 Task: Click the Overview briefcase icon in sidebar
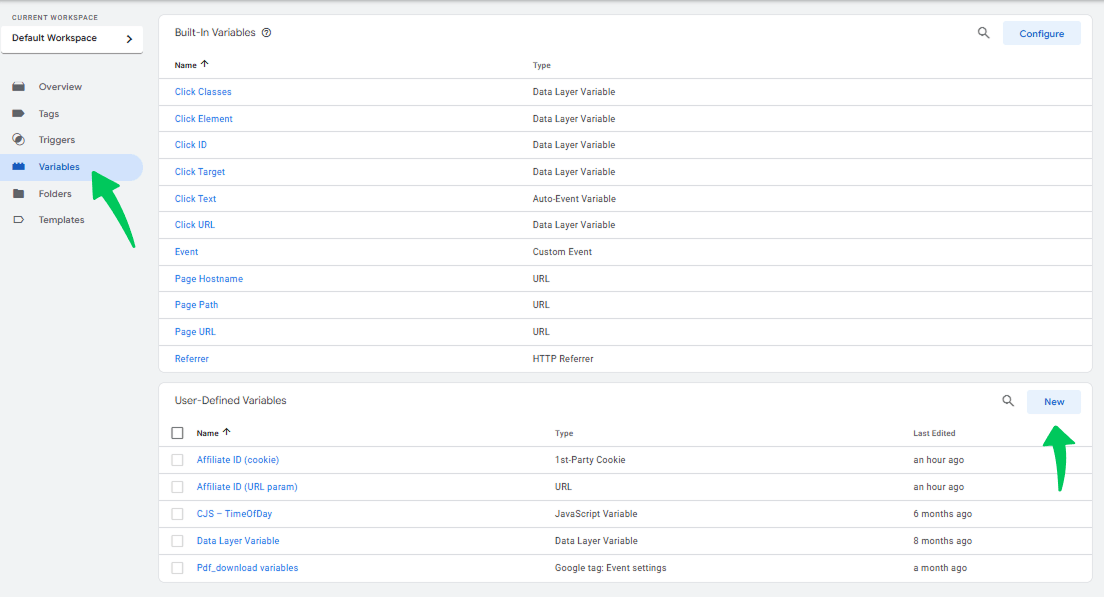tap(18, 87)
